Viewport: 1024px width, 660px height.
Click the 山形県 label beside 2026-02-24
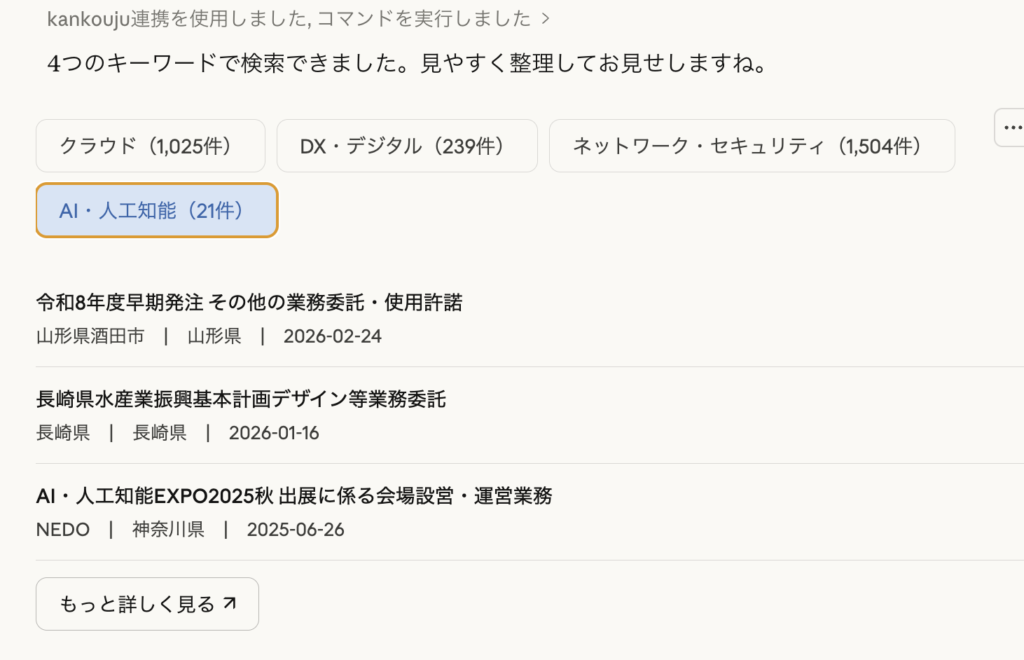click(214, 336)
